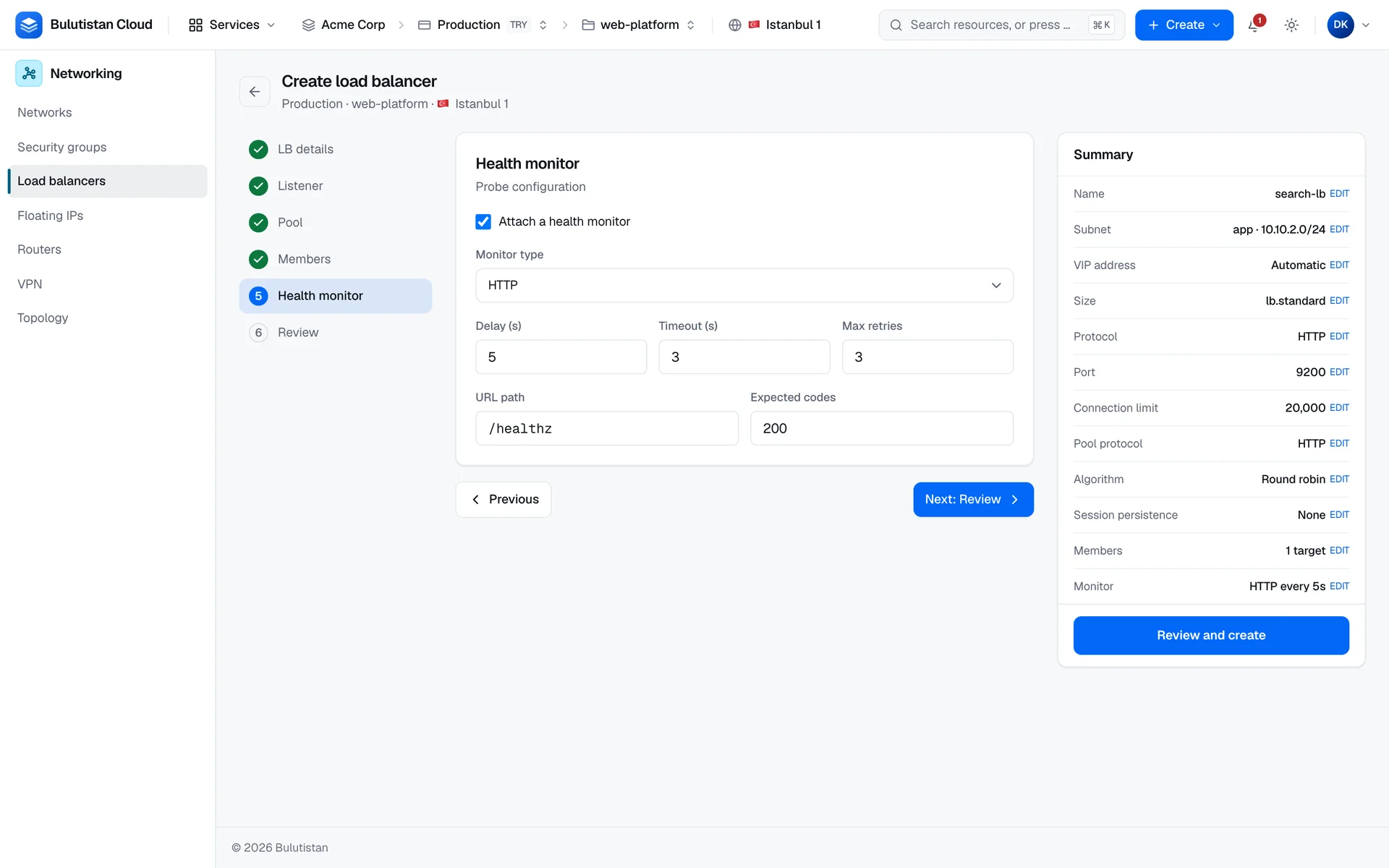Click the Delay (s) input field
The height and width of the screenshot is (868, 1389).
coord(561,357)
